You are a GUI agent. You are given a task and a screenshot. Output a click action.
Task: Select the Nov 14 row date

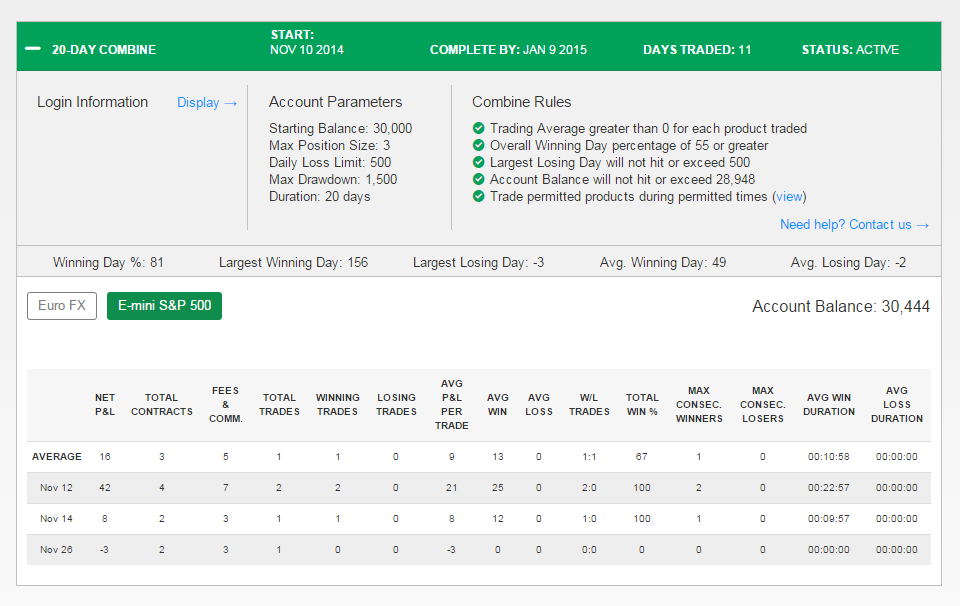point(56,518)
